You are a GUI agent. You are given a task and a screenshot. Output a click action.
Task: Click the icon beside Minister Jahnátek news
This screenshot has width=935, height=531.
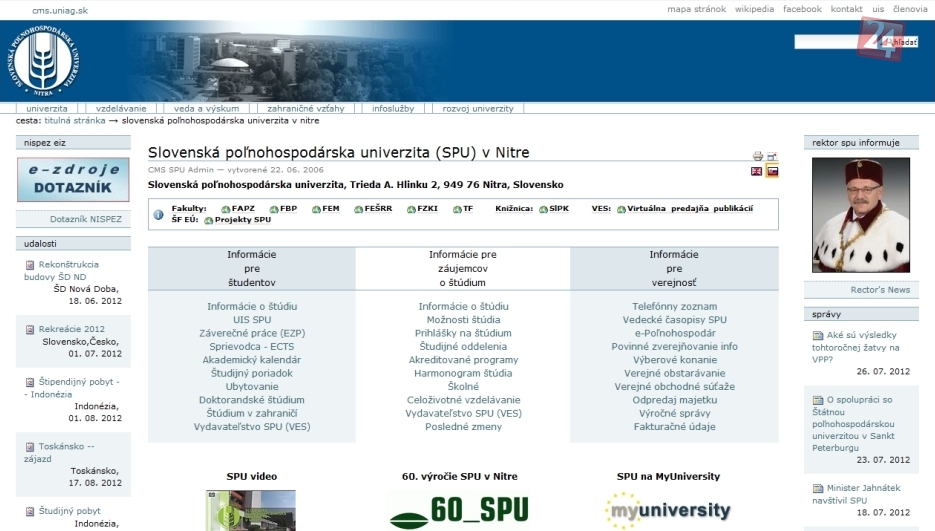coord(817,488)
